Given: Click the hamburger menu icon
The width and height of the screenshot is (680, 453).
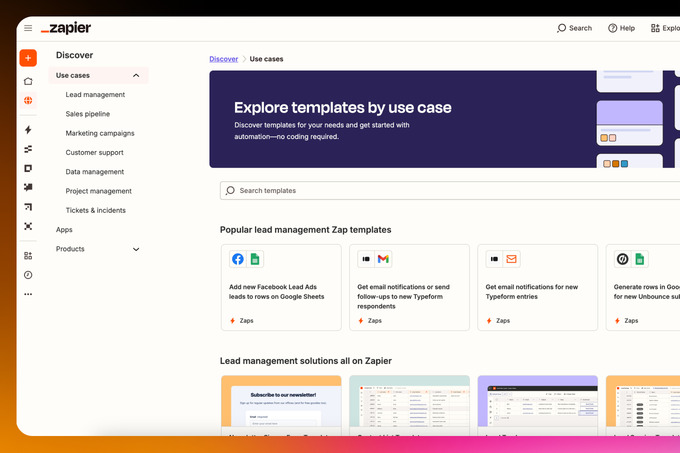Looking at the screenshot, I should coord(28,28).
